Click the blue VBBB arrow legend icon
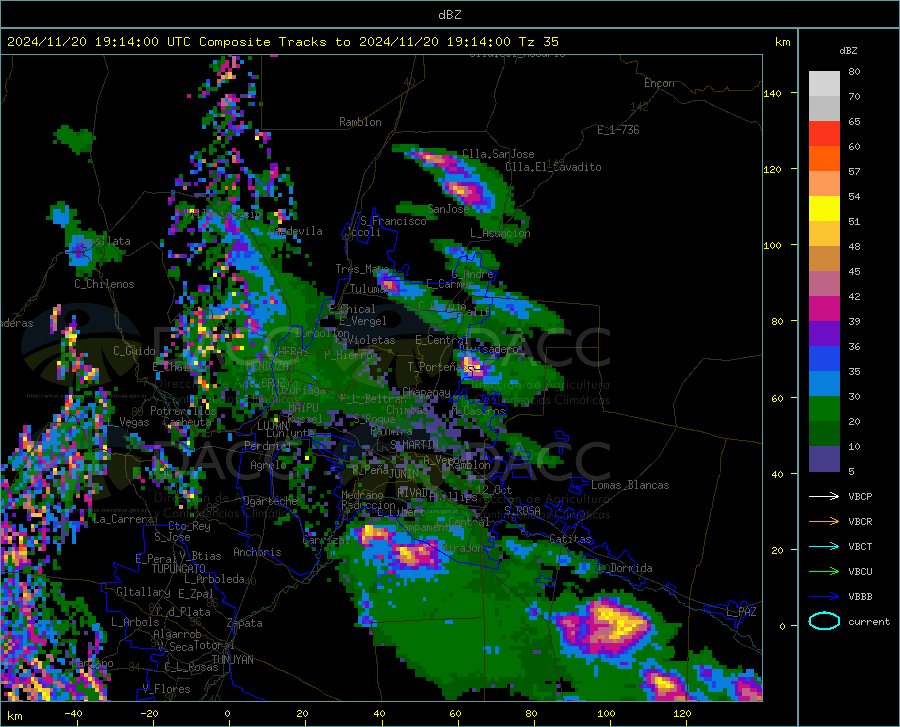The height and width of the screenshot is (727, 900). 824,596
